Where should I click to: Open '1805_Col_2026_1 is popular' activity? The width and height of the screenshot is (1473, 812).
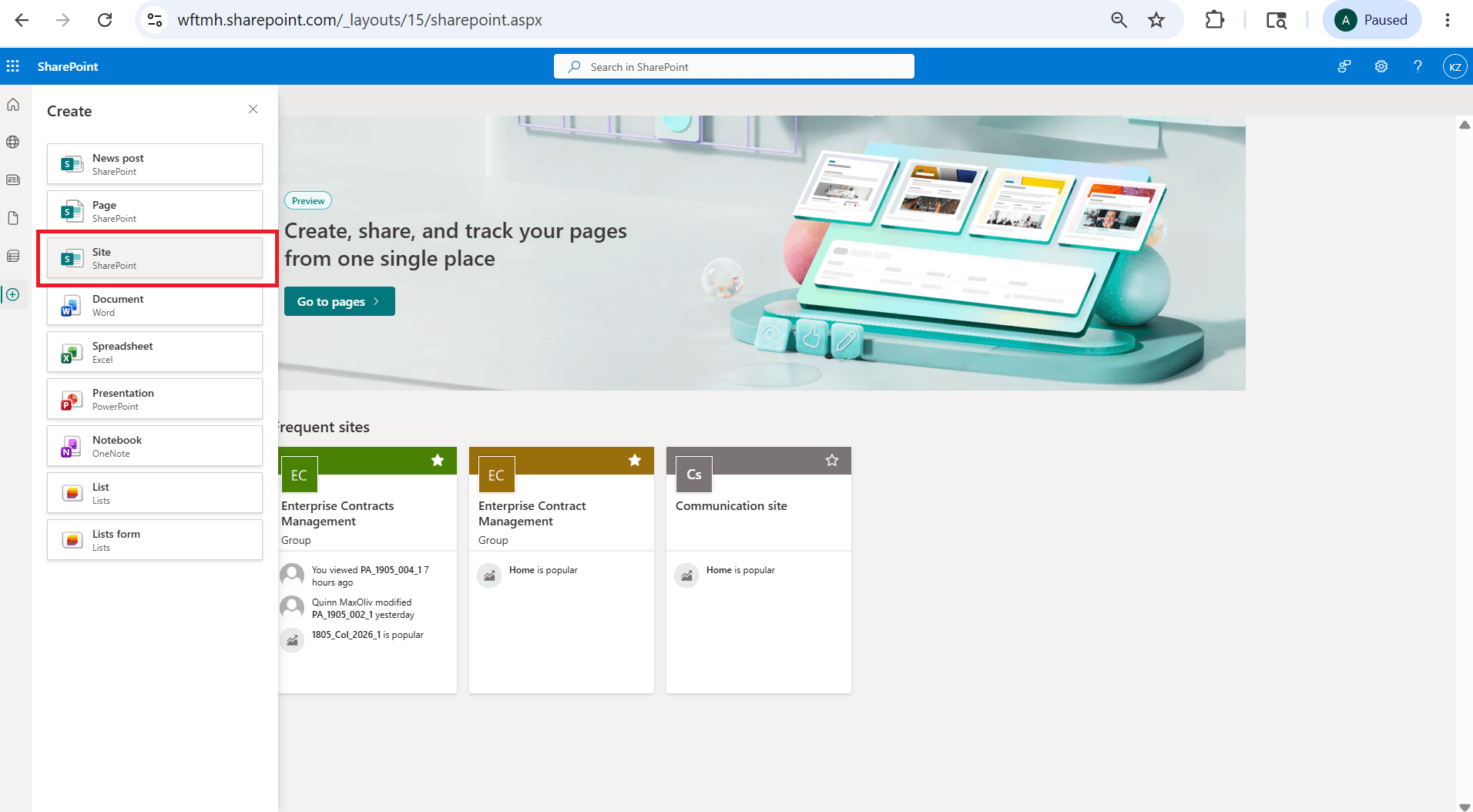(x=367, y=635)
